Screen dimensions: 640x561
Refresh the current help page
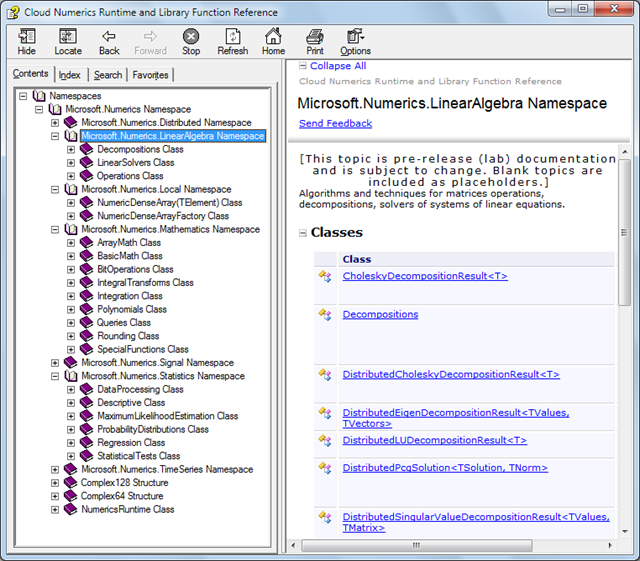click(x=233, y=36)
